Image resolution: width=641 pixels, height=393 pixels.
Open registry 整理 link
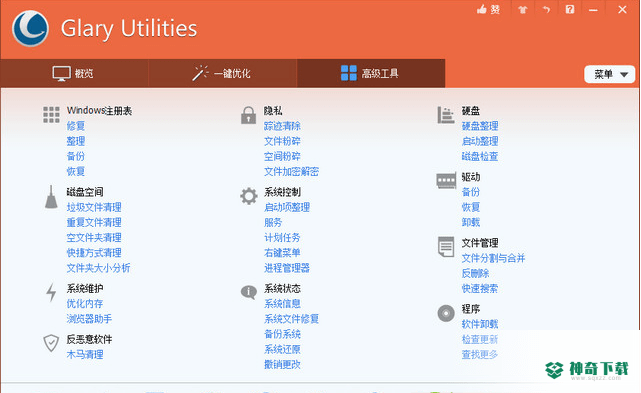tap(76, 141)
